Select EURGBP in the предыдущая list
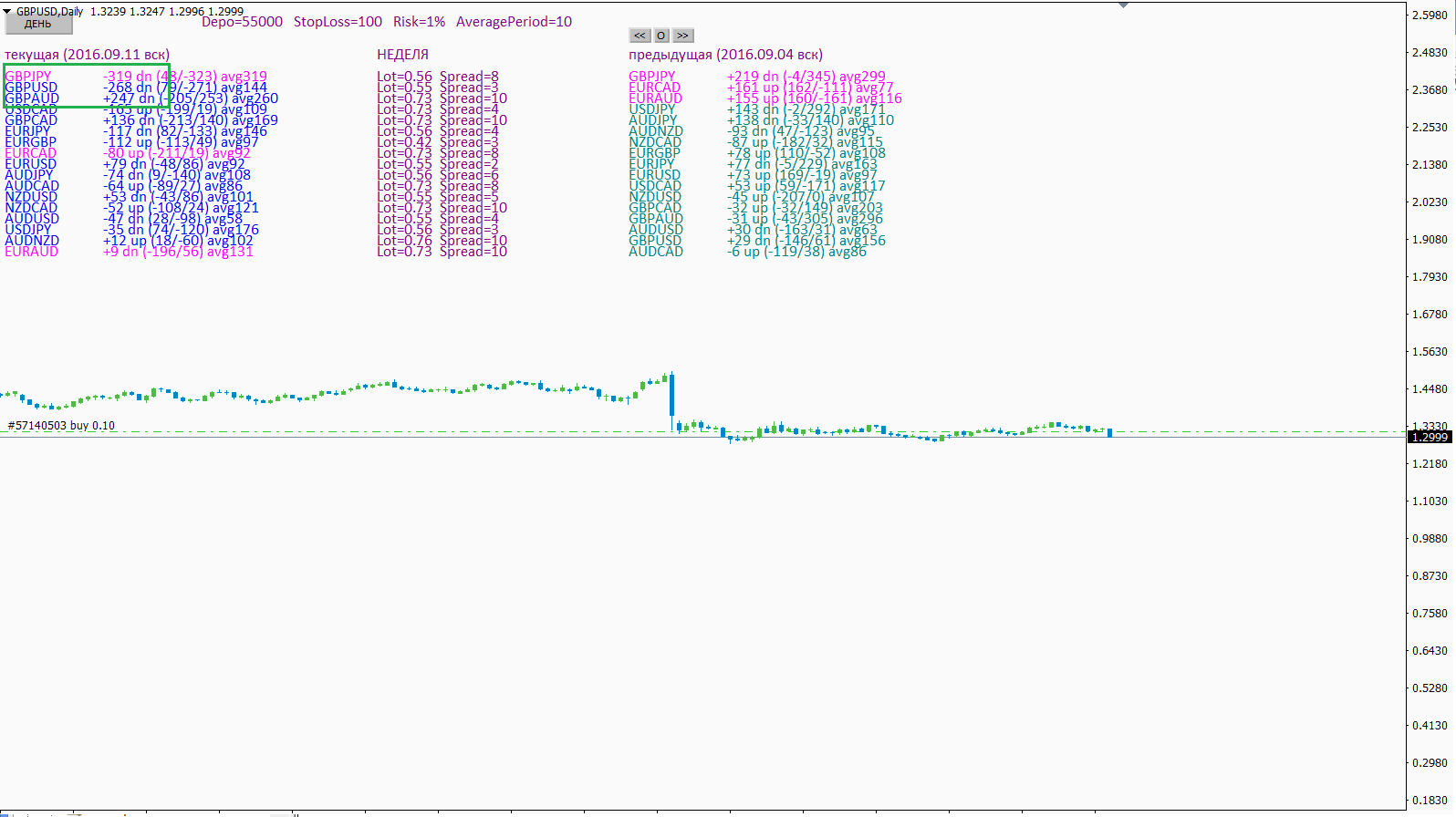Viewport: 1456px width, 817px height. click(x=654, y=153)
